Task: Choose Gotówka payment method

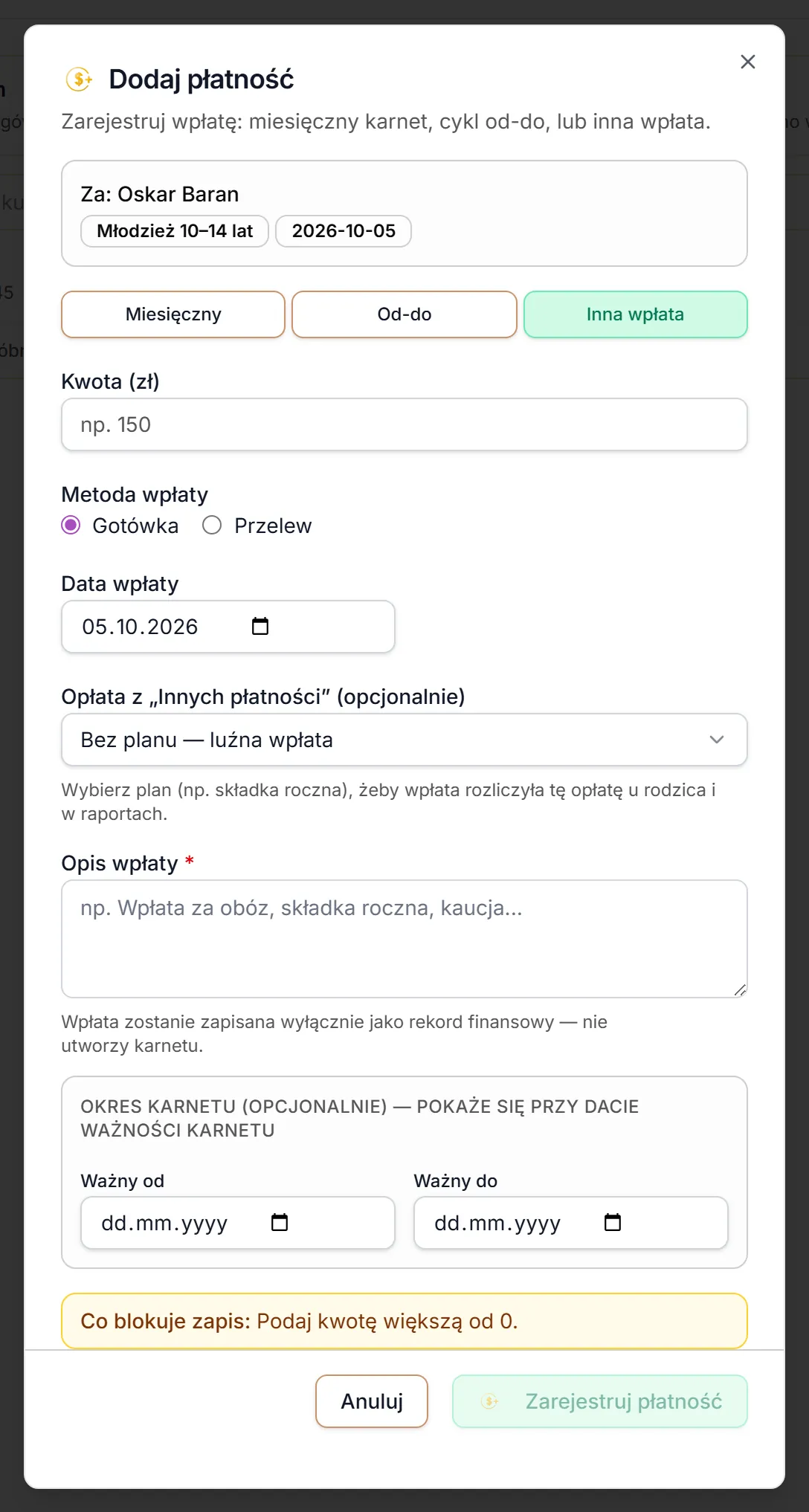Action: 71,526
